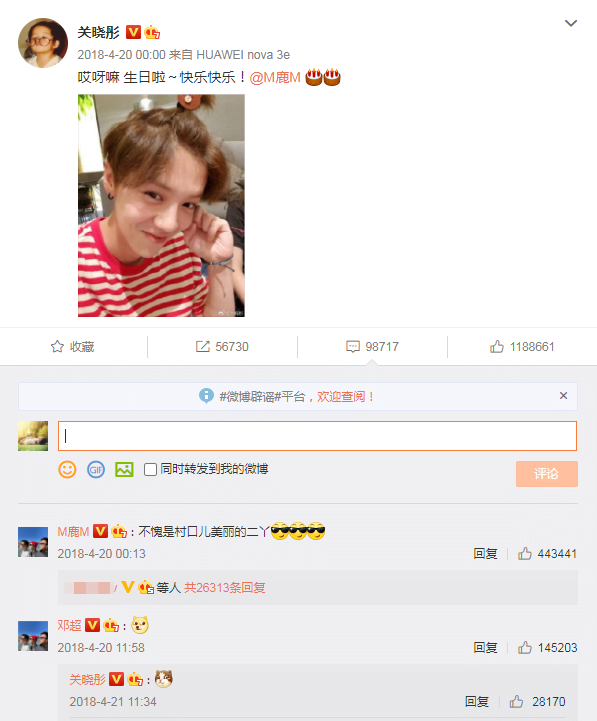
Task: Toggle 同时转发到我的微博 checkbox
Action: point(150,469)
